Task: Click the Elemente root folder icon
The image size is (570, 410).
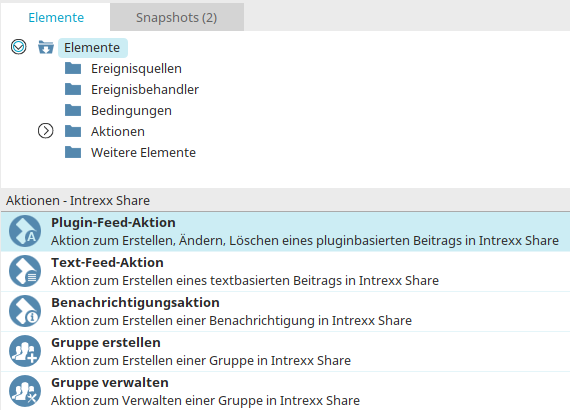Action: point(46,47)
